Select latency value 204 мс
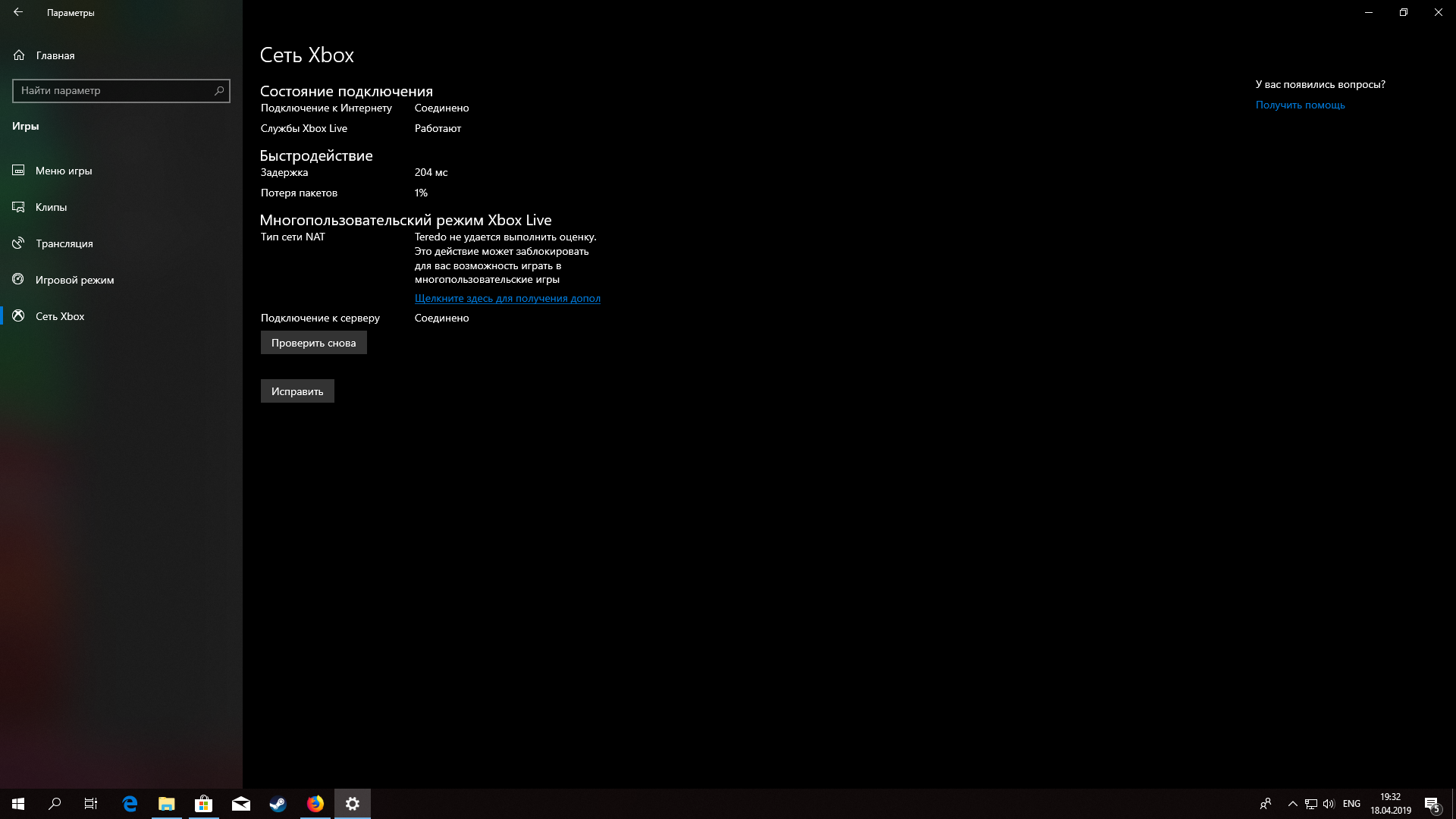This screenshot has width=1456, height=819. tap(431, 173)
